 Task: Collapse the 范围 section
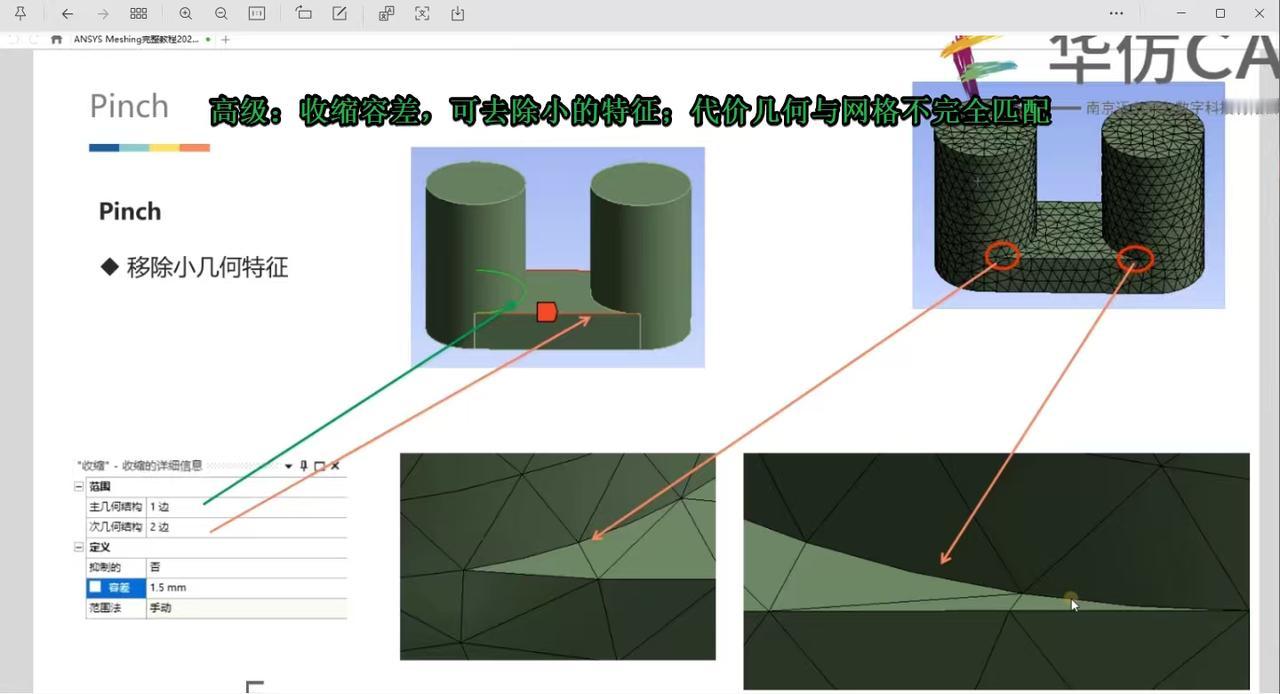[79, 486]
